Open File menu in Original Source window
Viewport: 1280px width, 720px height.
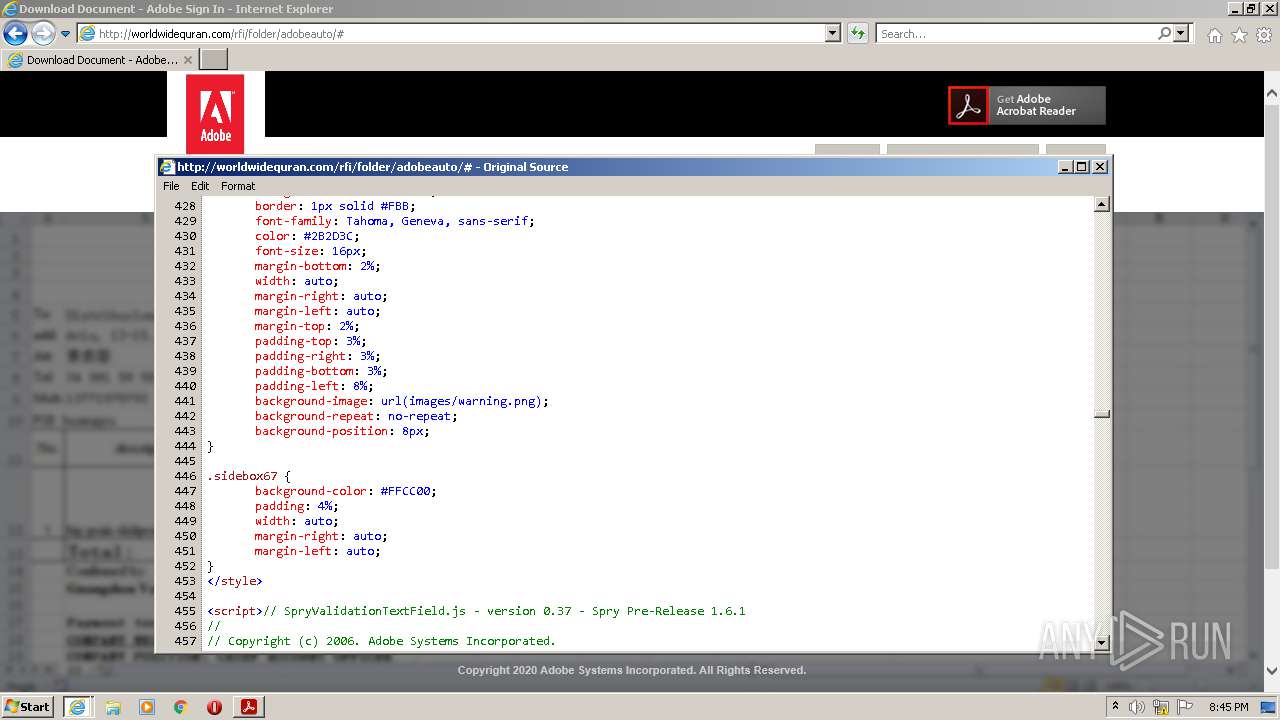(x=171, y=186)
